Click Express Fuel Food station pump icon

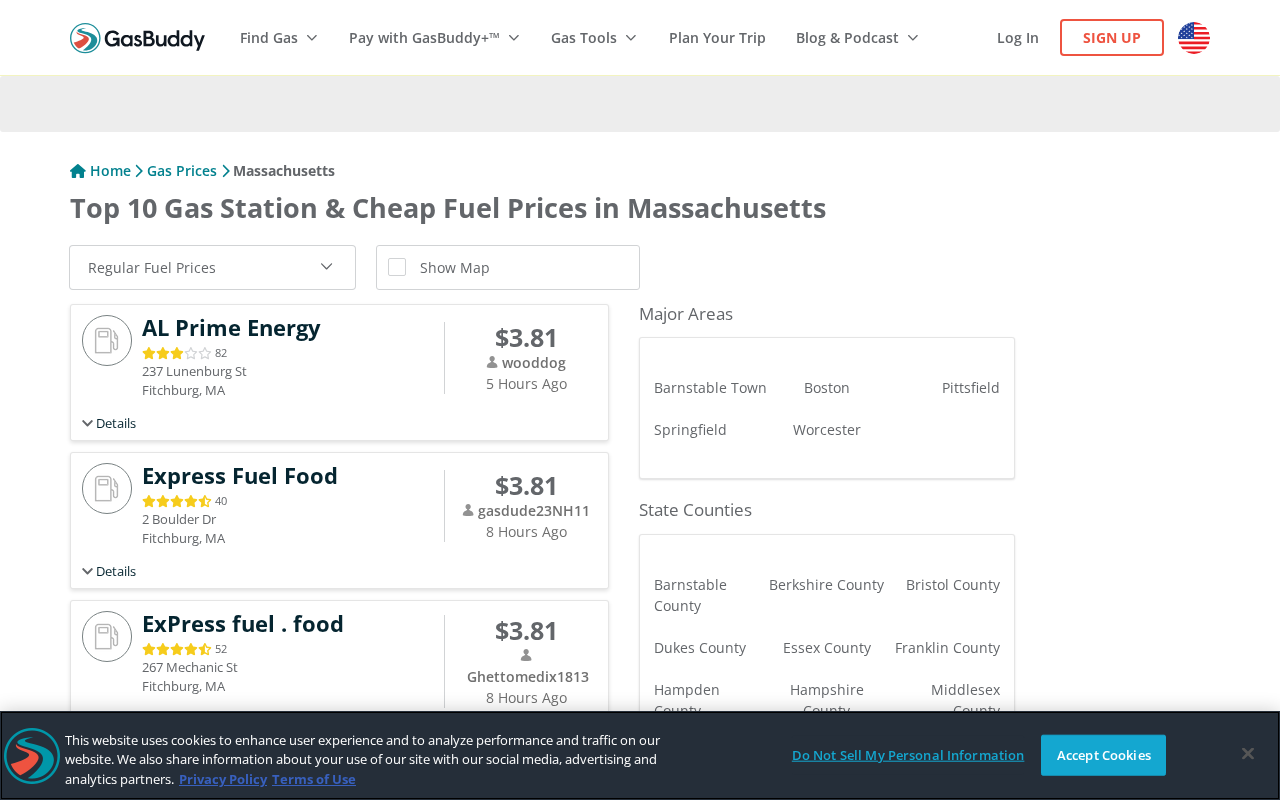point(107,489)
